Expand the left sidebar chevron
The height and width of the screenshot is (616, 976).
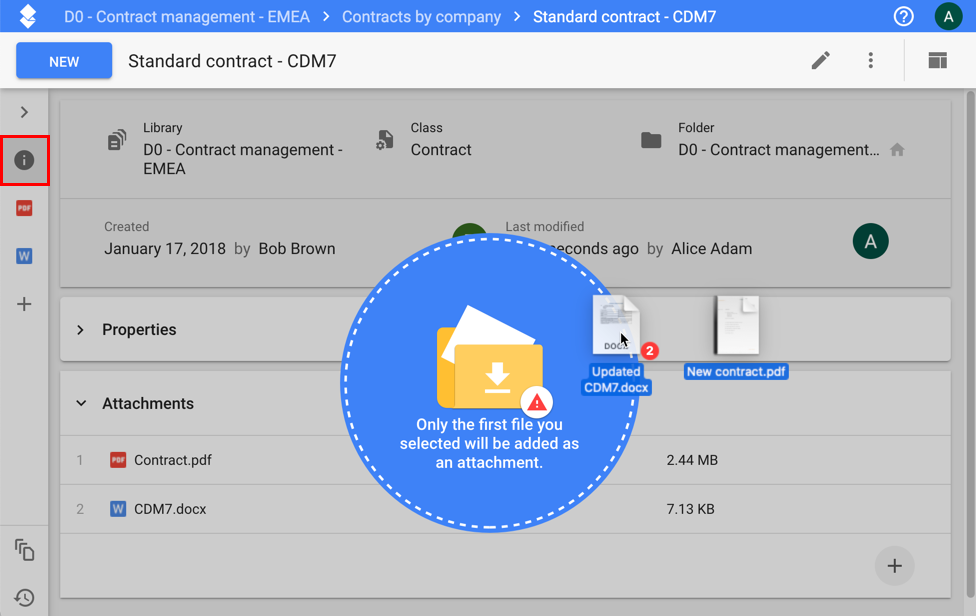[24, 112]
